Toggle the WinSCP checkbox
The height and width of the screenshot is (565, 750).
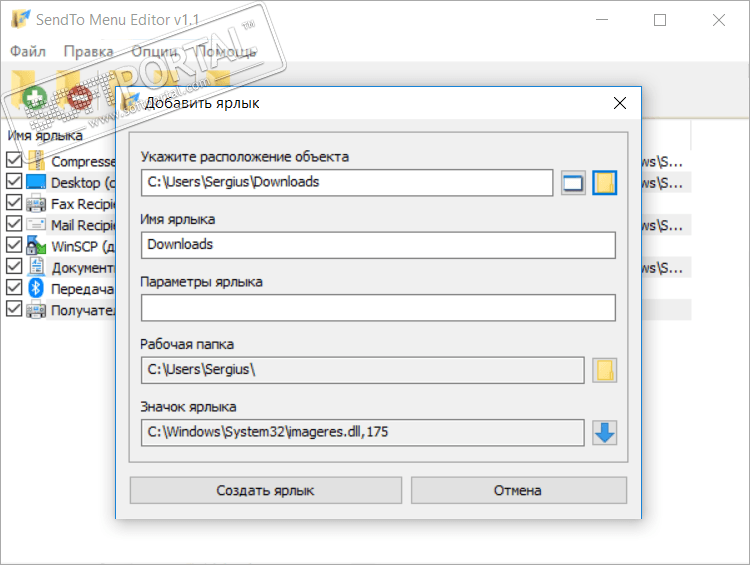click(x=14, y=245)
